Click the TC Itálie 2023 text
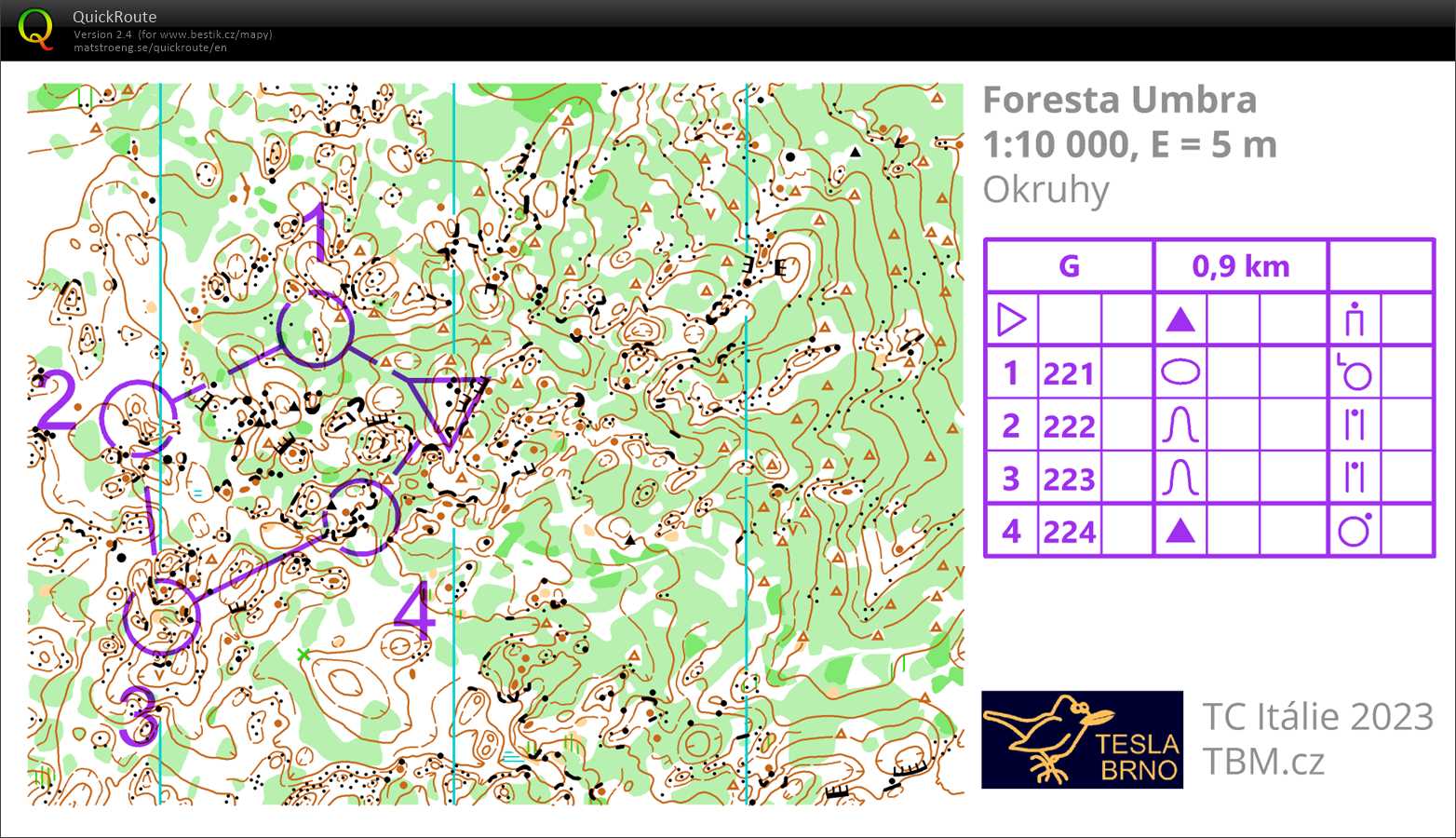1456x838 pixels. (x=1315, y=717)
